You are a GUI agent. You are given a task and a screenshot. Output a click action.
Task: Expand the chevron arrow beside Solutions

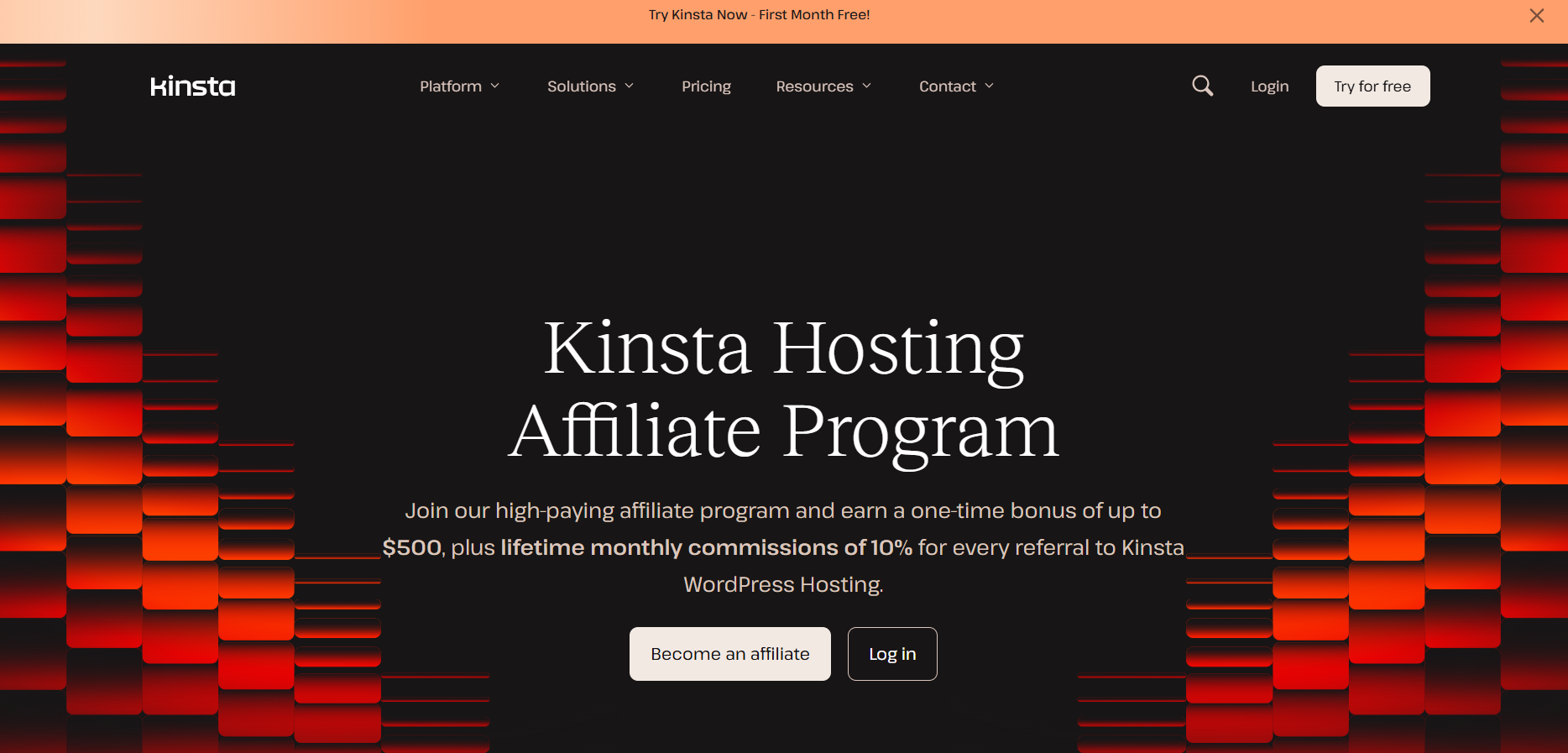[x=630, y=86]
